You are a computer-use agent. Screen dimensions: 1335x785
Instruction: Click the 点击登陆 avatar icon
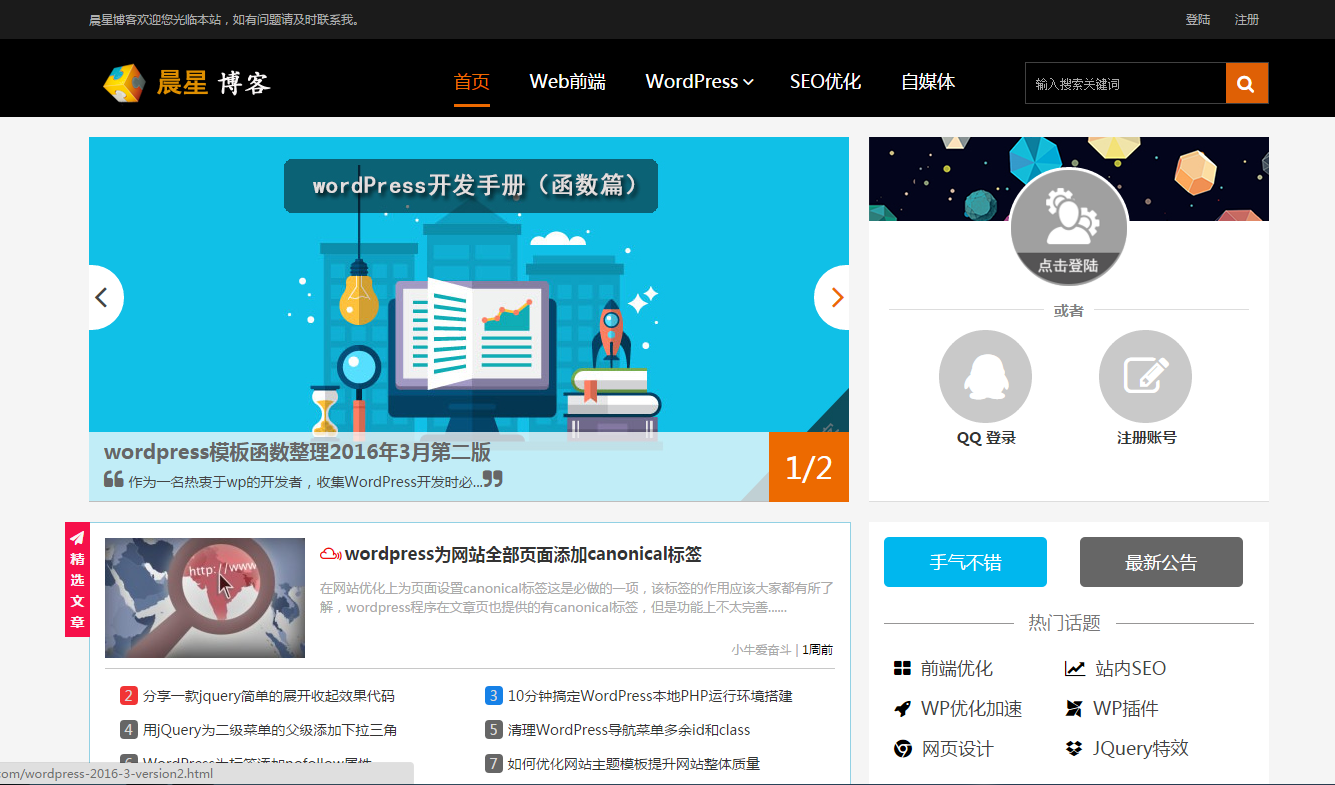pos(1069,227)
